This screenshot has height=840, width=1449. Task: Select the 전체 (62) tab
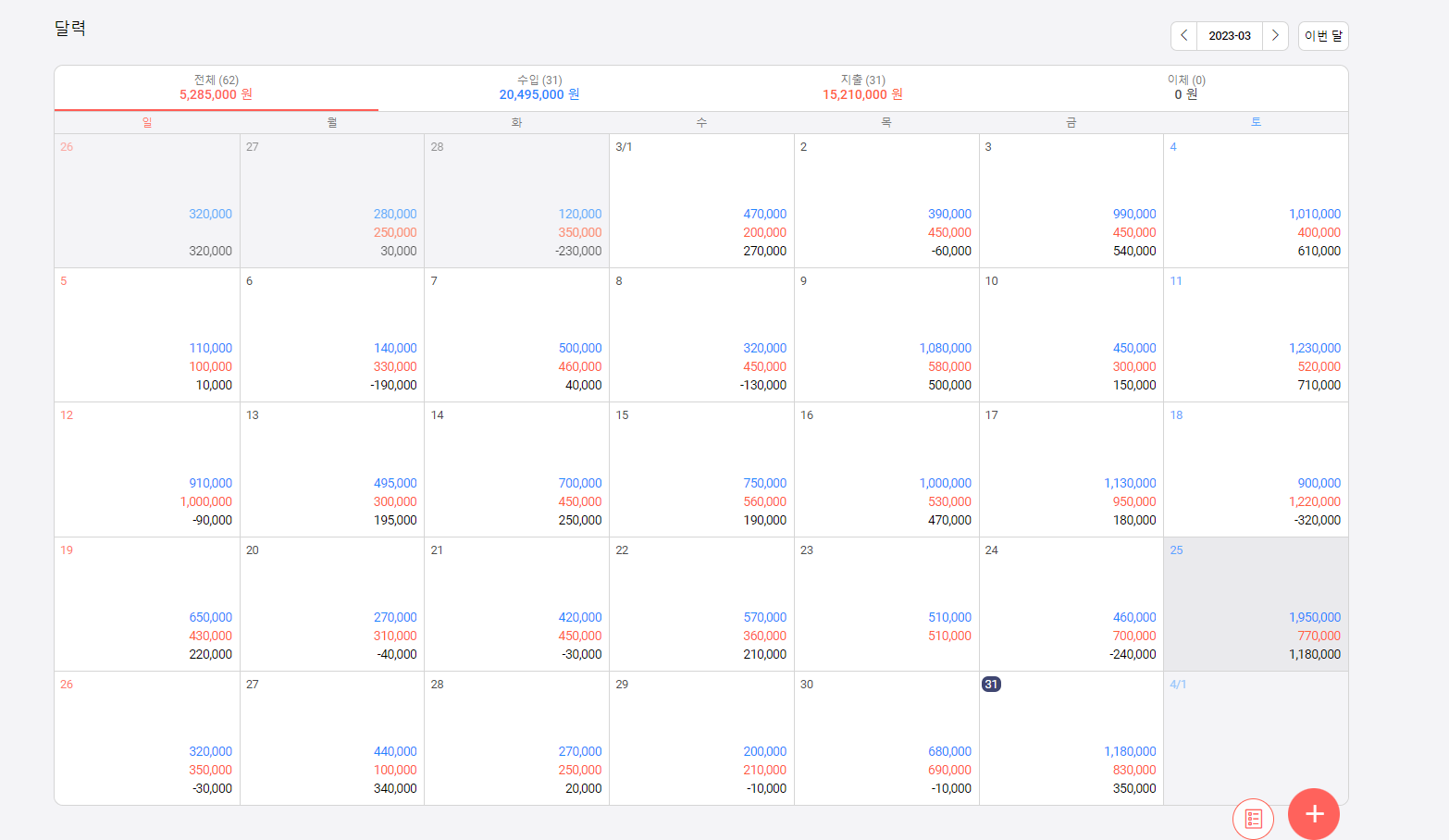click(217, 88)
